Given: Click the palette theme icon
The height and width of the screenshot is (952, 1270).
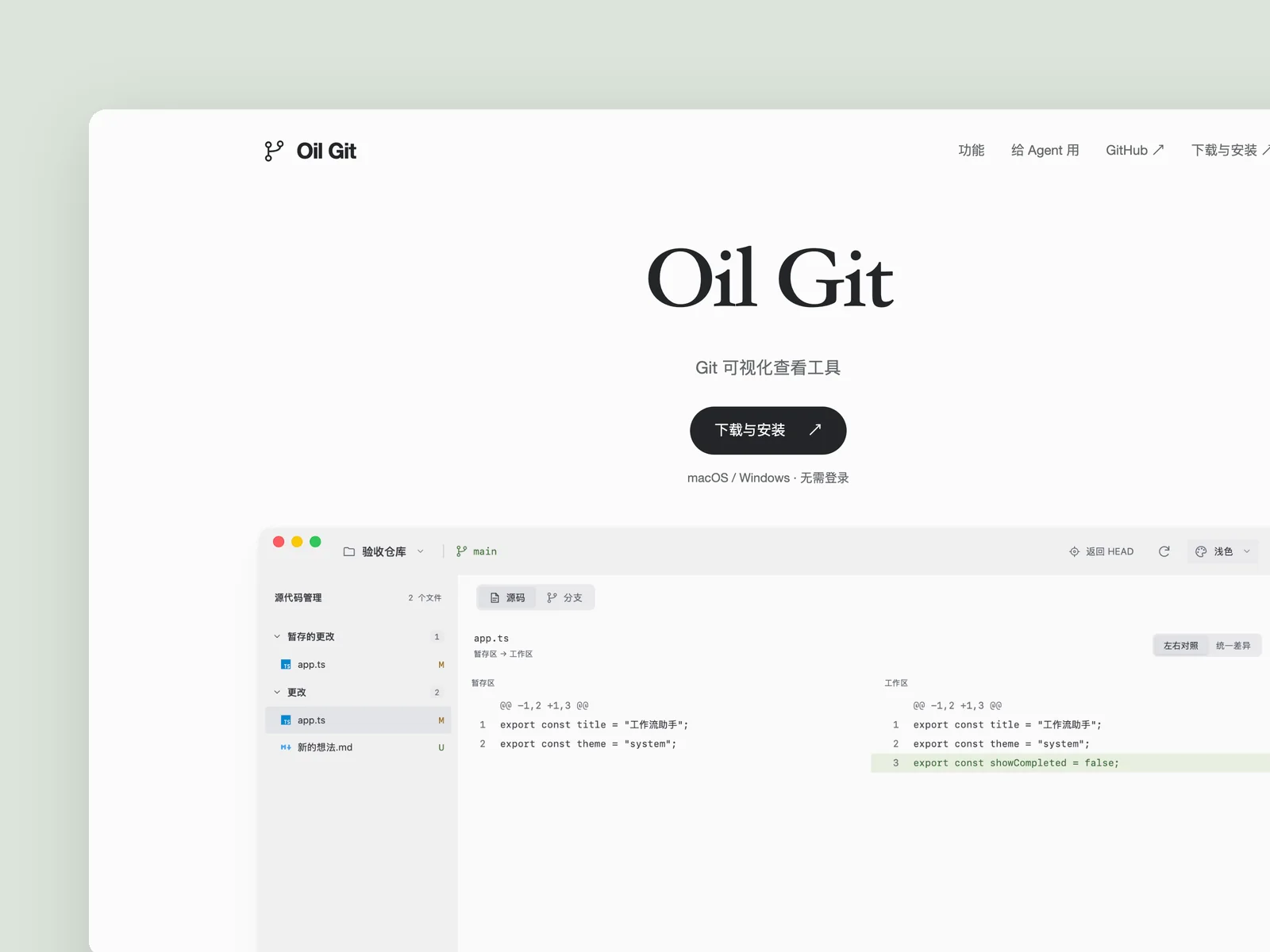Looking at the screenshot, I should 1201,551.
